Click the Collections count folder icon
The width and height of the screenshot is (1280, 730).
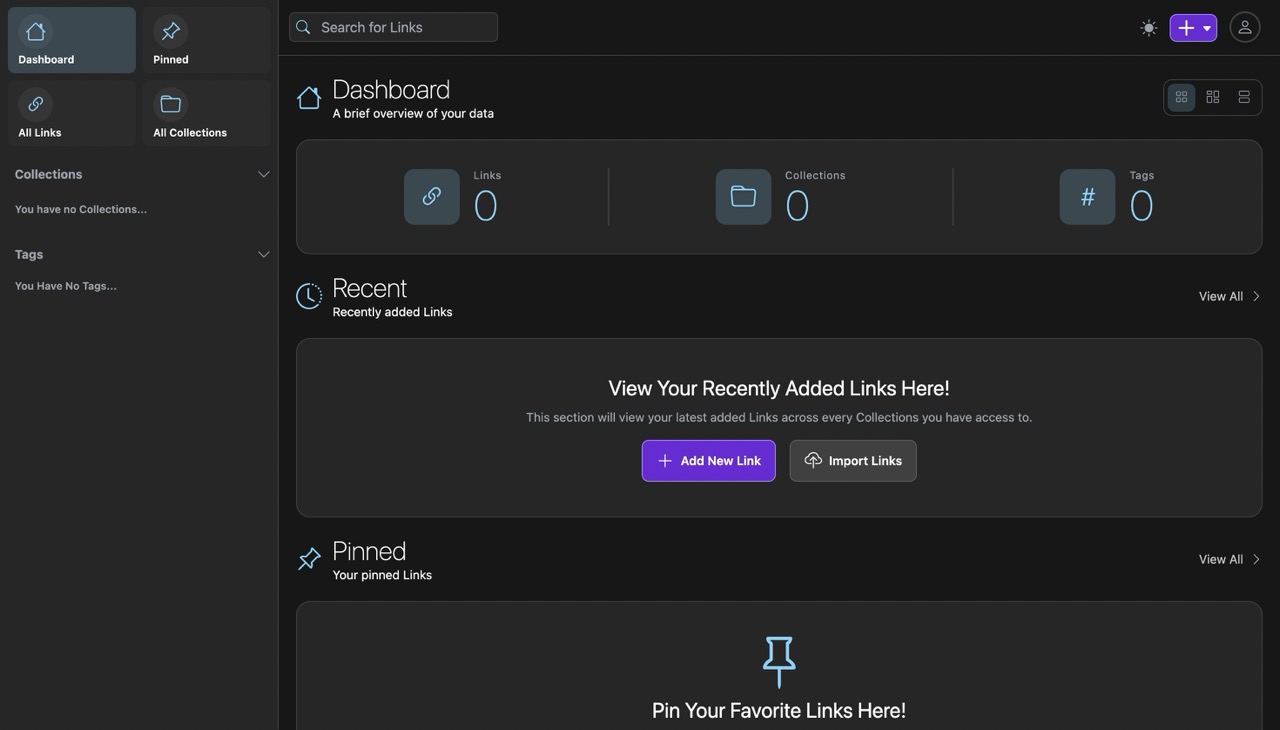[x=743, y=197]
